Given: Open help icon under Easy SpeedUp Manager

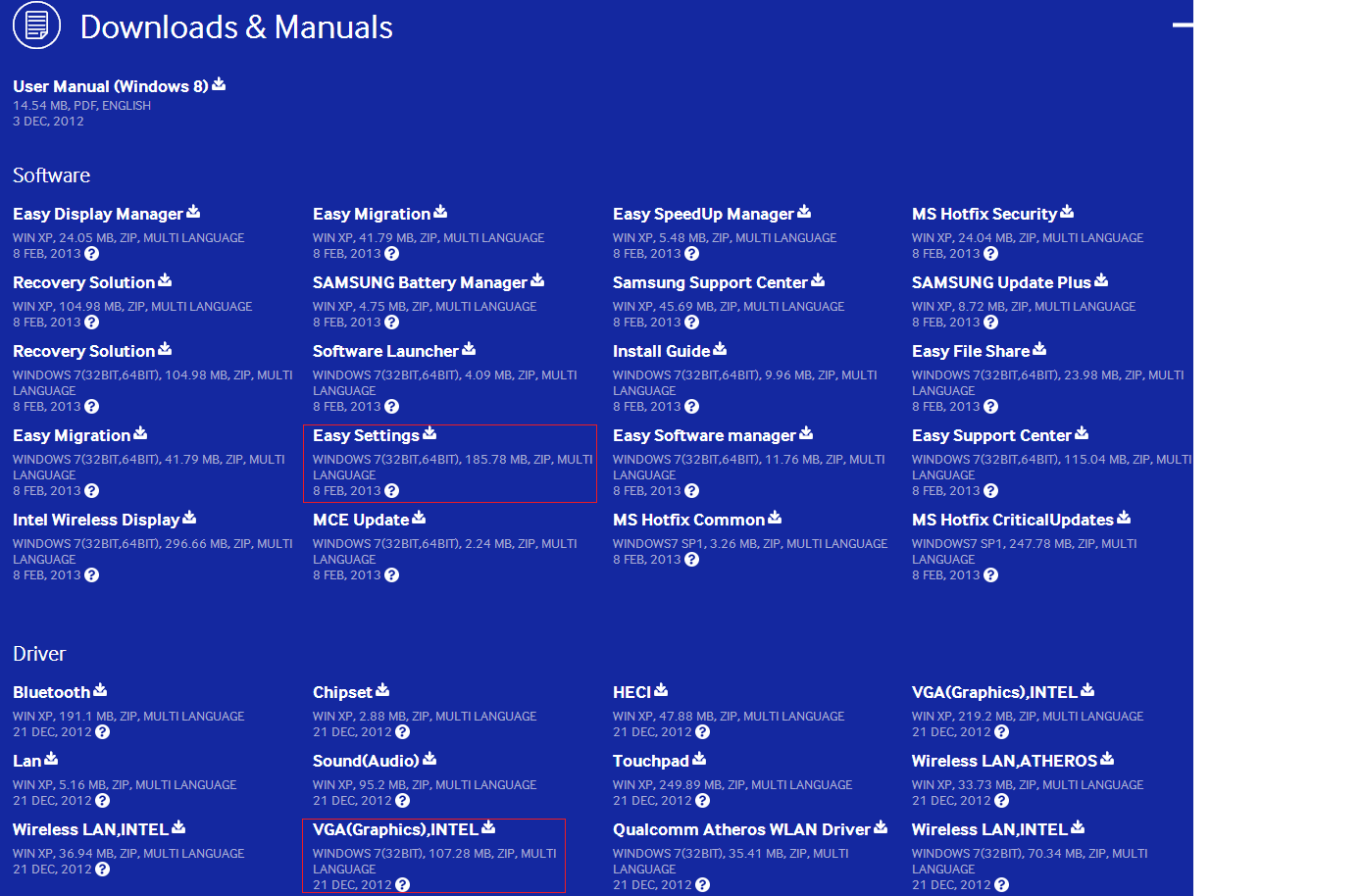Looking at the screenshot, I should [691, 254].
